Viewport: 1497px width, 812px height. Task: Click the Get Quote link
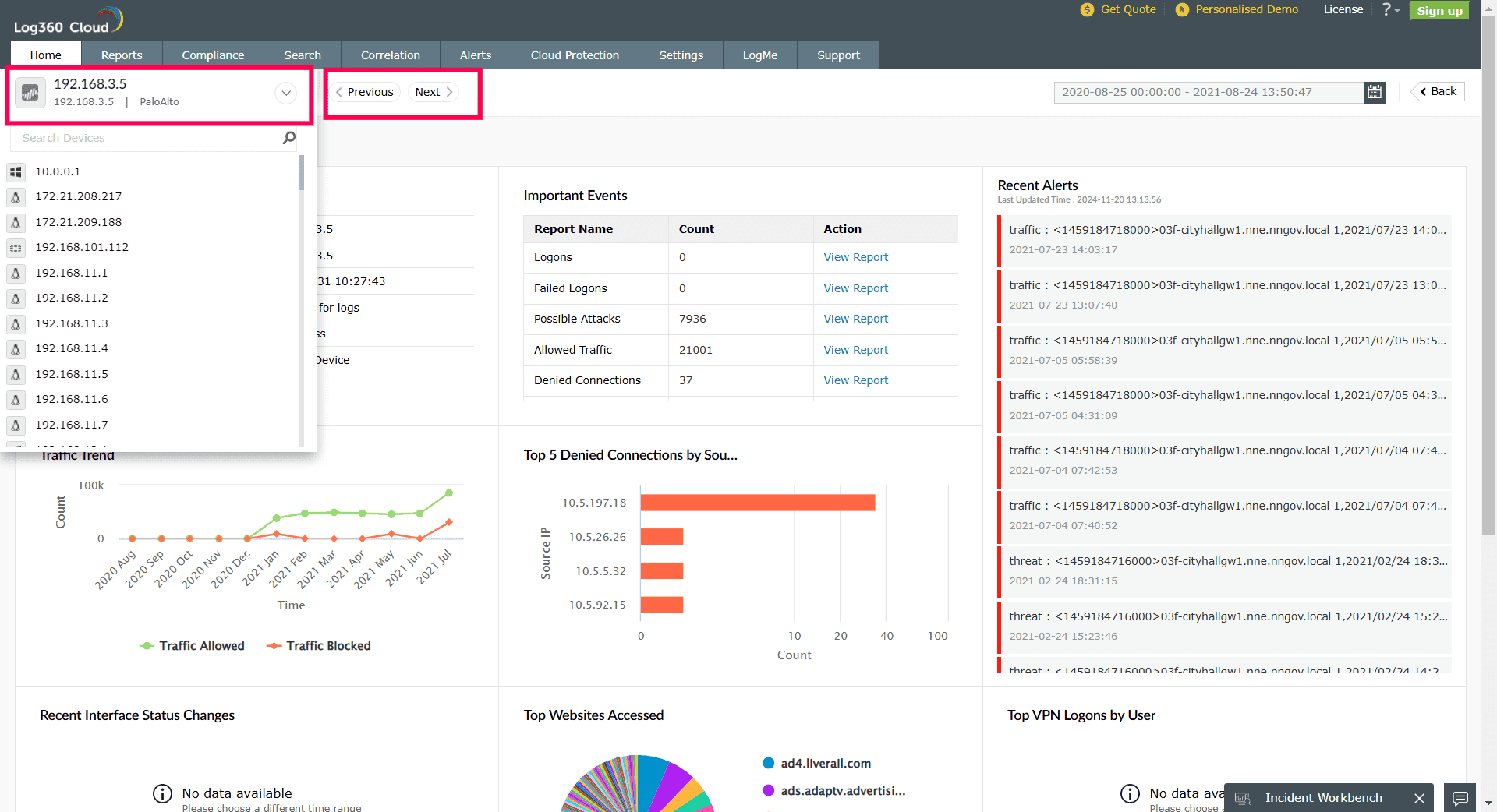pyautogui.click(x=1128, y=9)
